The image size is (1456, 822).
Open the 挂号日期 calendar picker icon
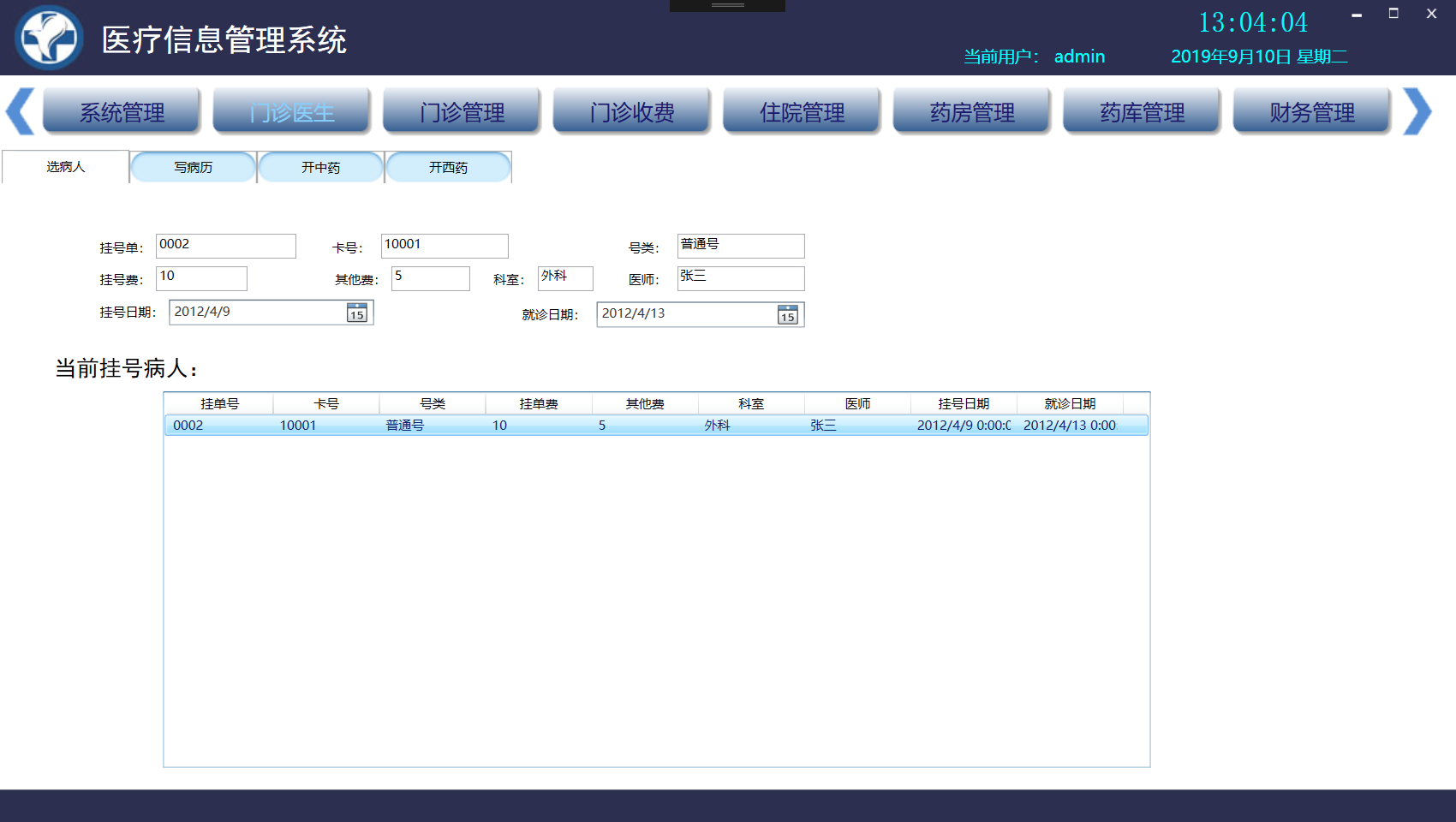(357, 313)
